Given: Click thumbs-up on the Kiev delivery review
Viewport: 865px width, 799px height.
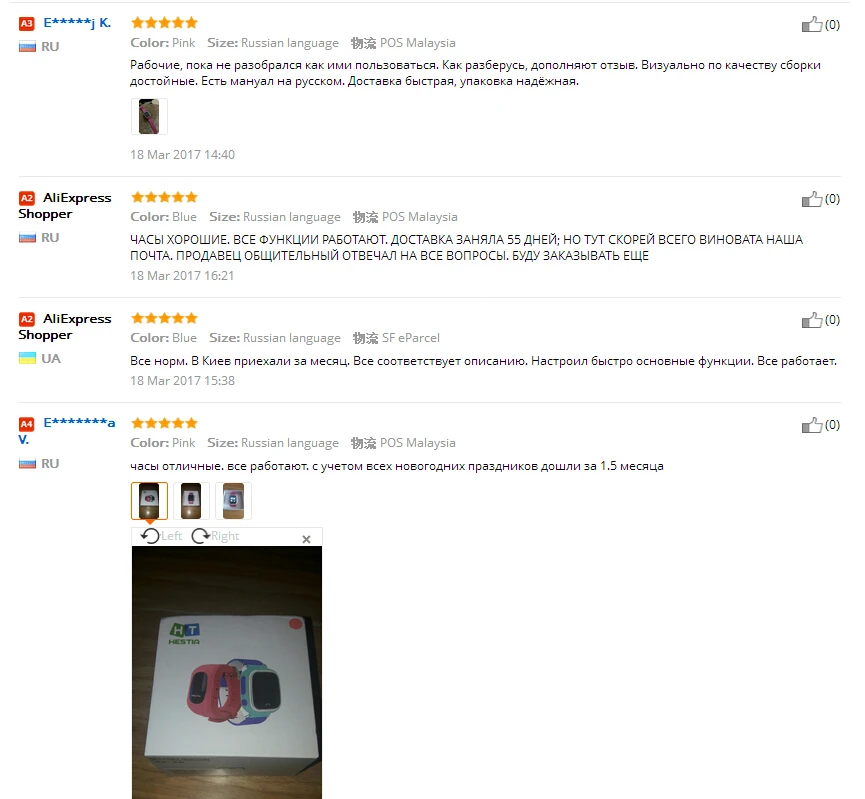Looking at the screenshot, I should coord(811,320).
